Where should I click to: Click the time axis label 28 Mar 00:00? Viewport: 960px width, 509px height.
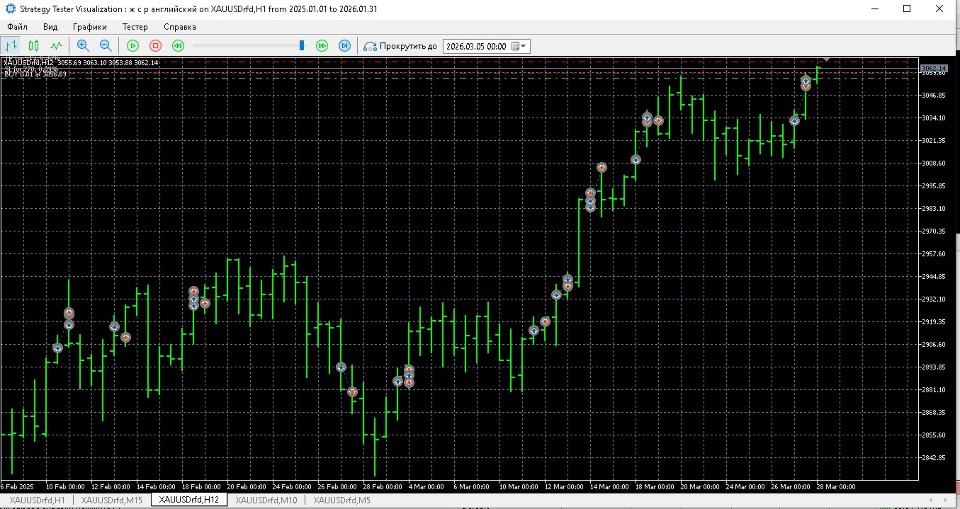click(836, 487)
